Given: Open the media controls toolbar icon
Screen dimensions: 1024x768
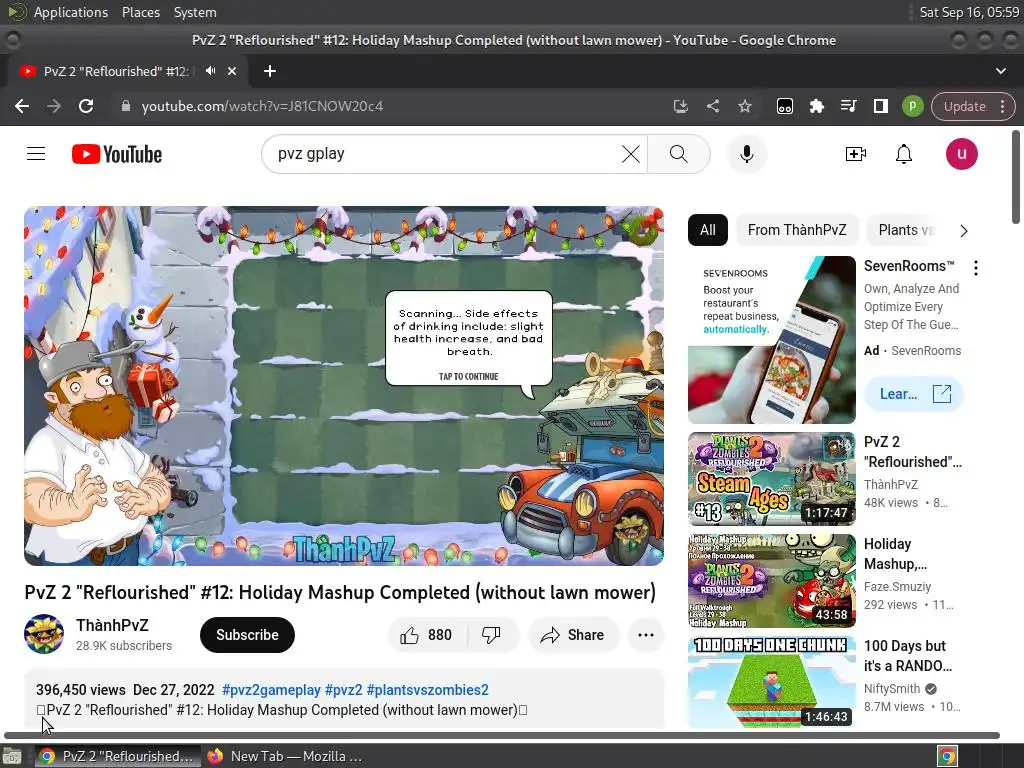Looking at the screenshot, I should [x=848, y=106].
